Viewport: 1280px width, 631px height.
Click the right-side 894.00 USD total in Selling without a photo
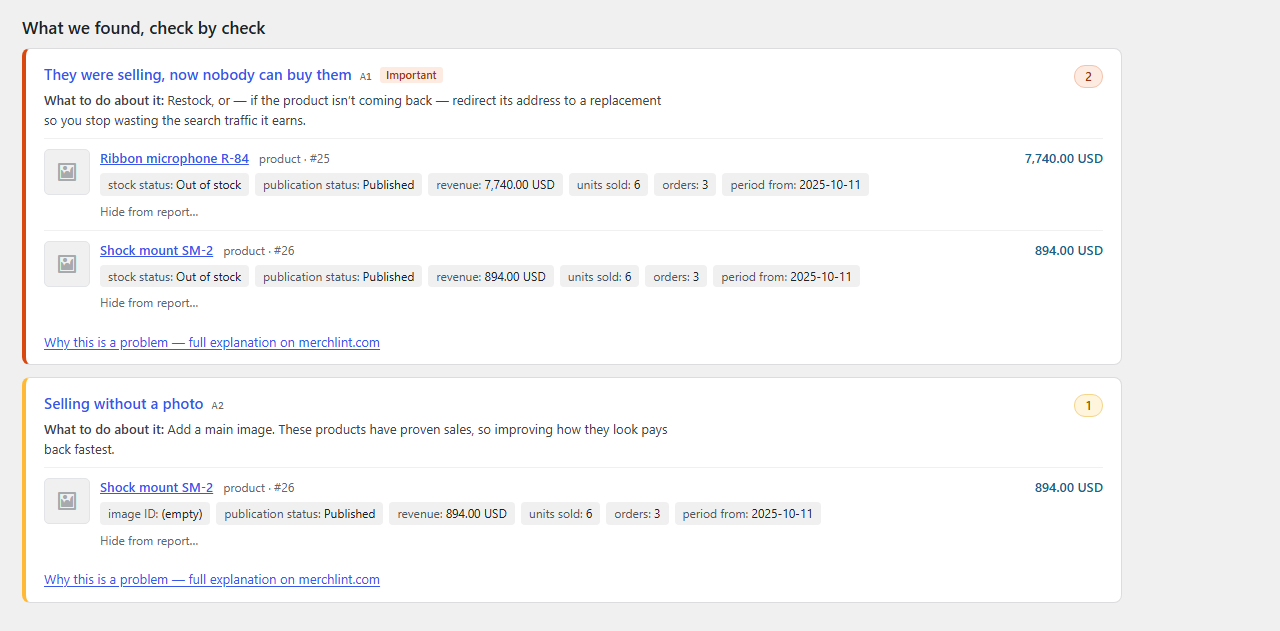[1069, 487]
